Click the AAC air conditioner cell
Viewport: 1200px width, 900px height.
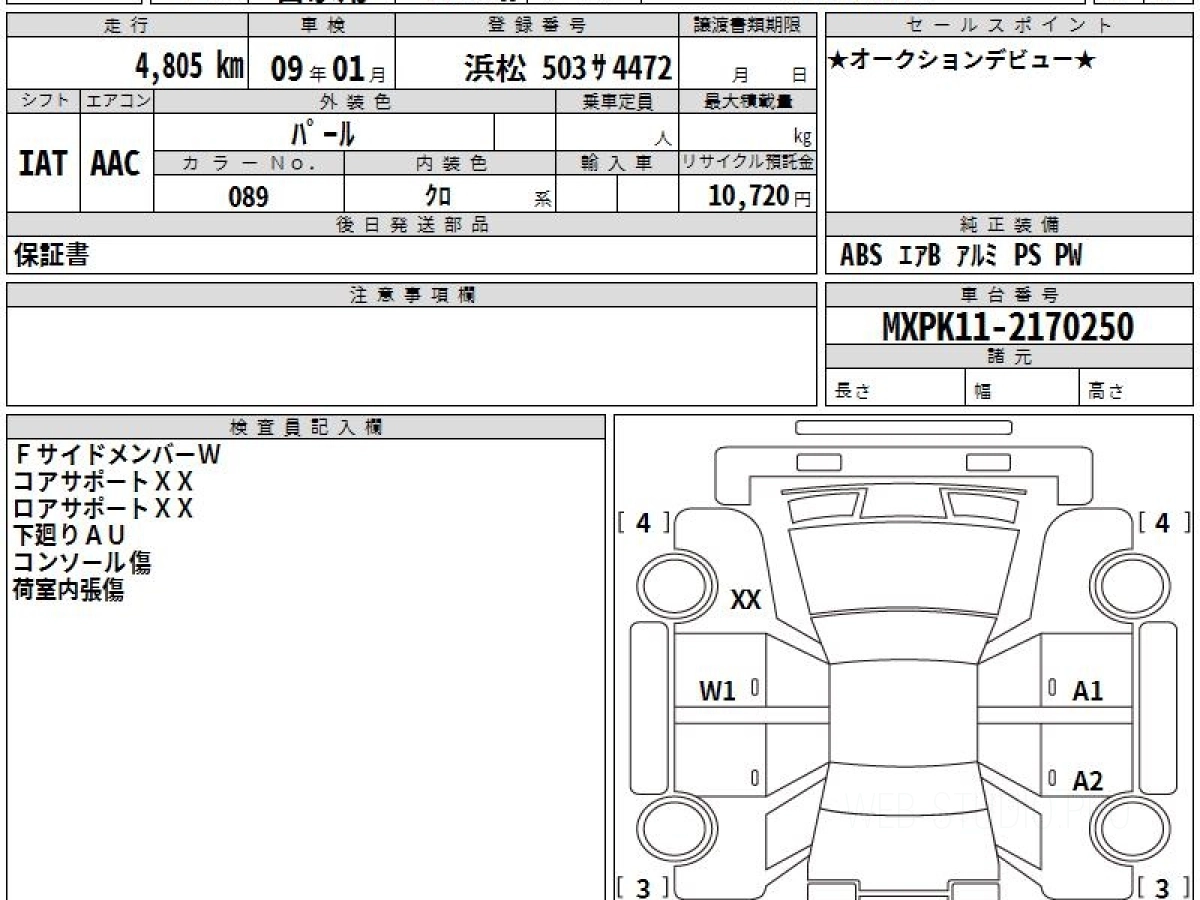[116, 164]
